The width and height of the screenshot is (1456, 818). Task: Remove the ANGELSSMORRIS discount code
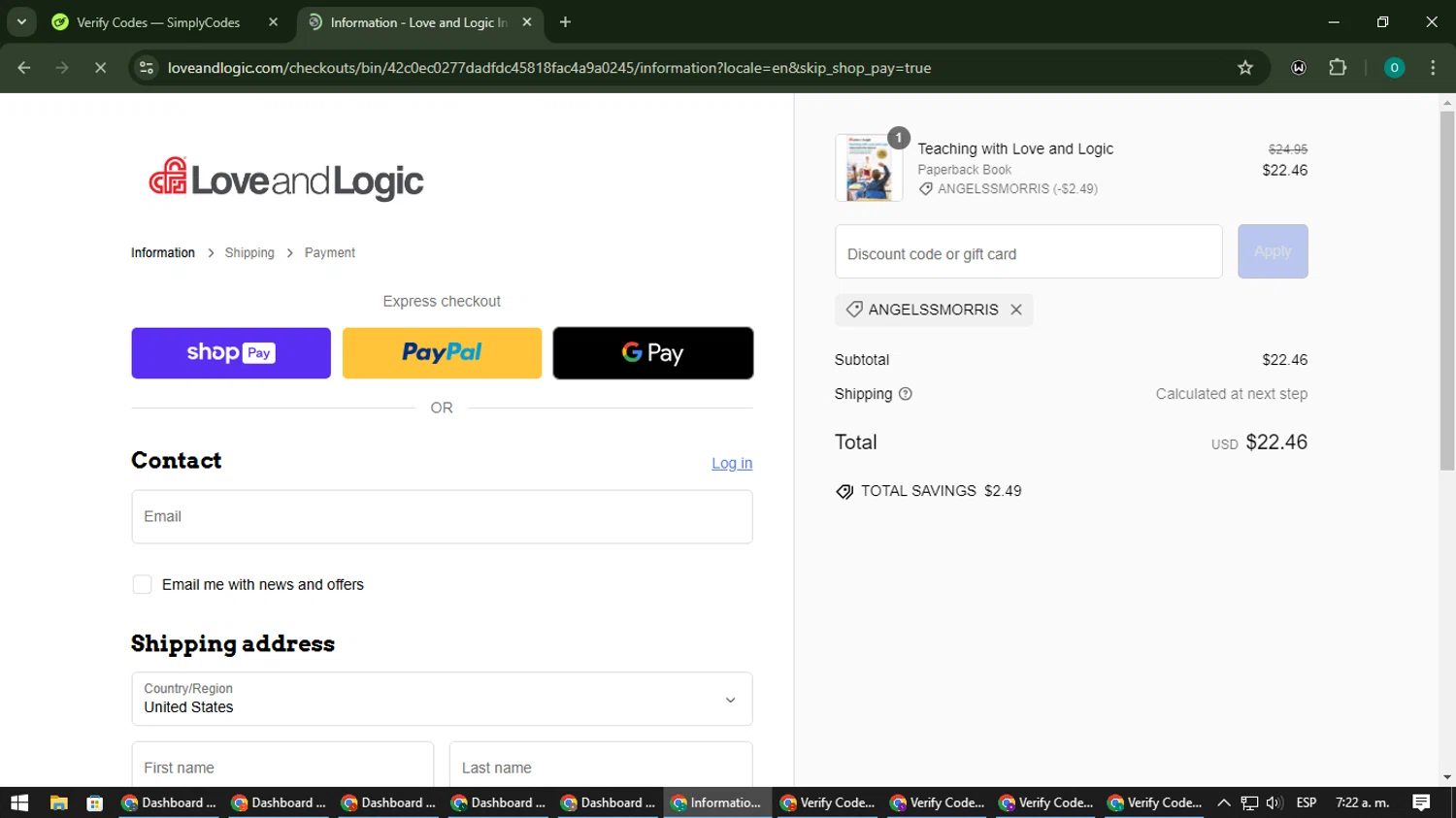(x=1016, y=310)
